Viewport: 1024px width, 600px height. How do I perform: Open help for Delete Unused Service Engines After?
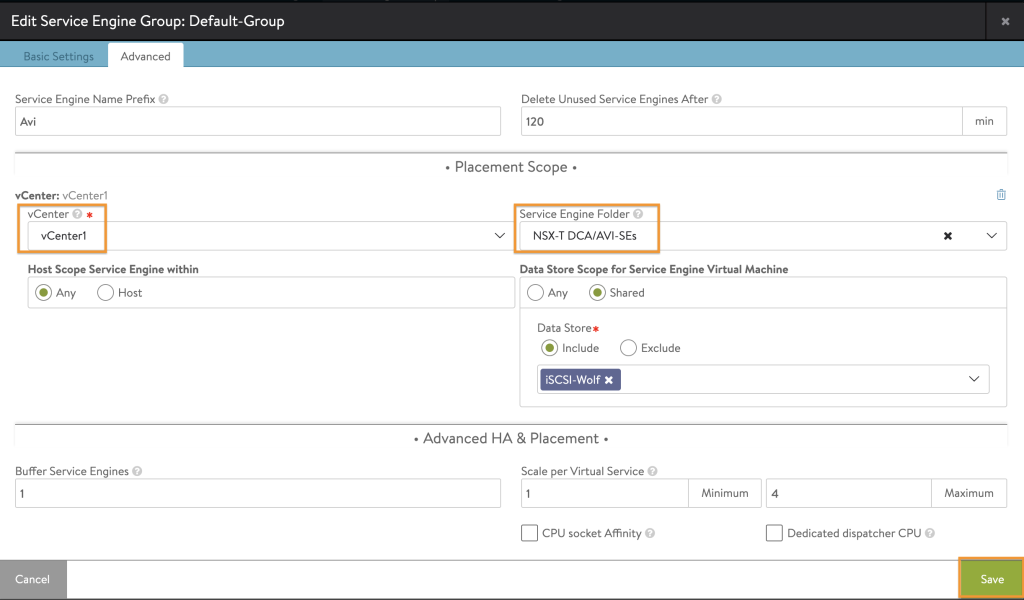716,99
